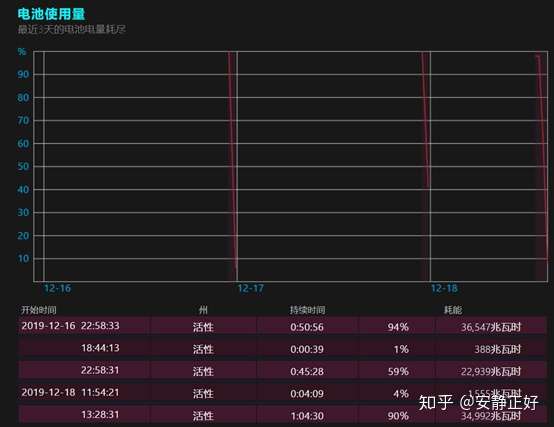Click the 0:00:39 duration cell

(x=307, y=349)
